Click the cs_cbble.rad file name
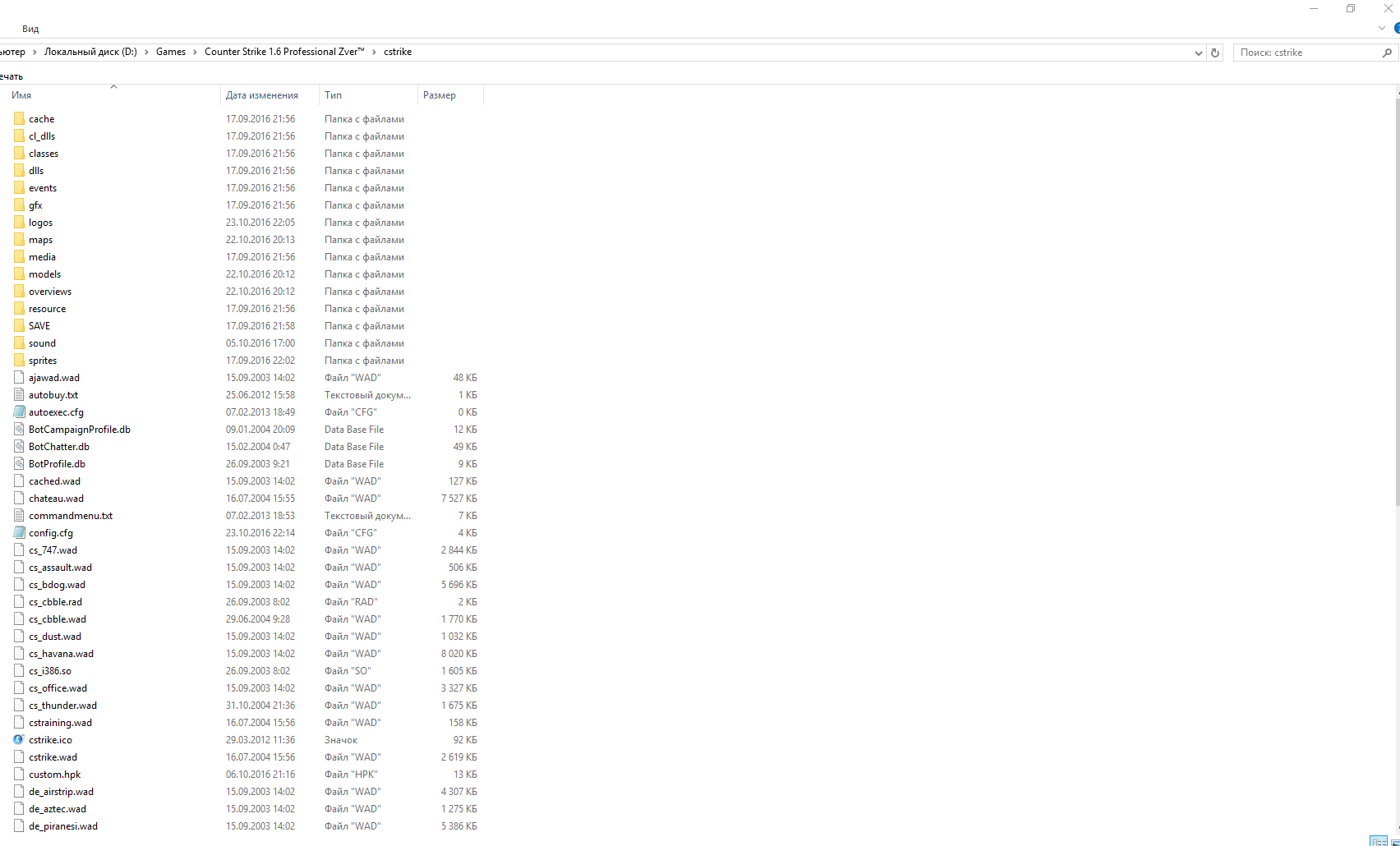Viewport: 1400px width, 846px height. coord(55,602)
